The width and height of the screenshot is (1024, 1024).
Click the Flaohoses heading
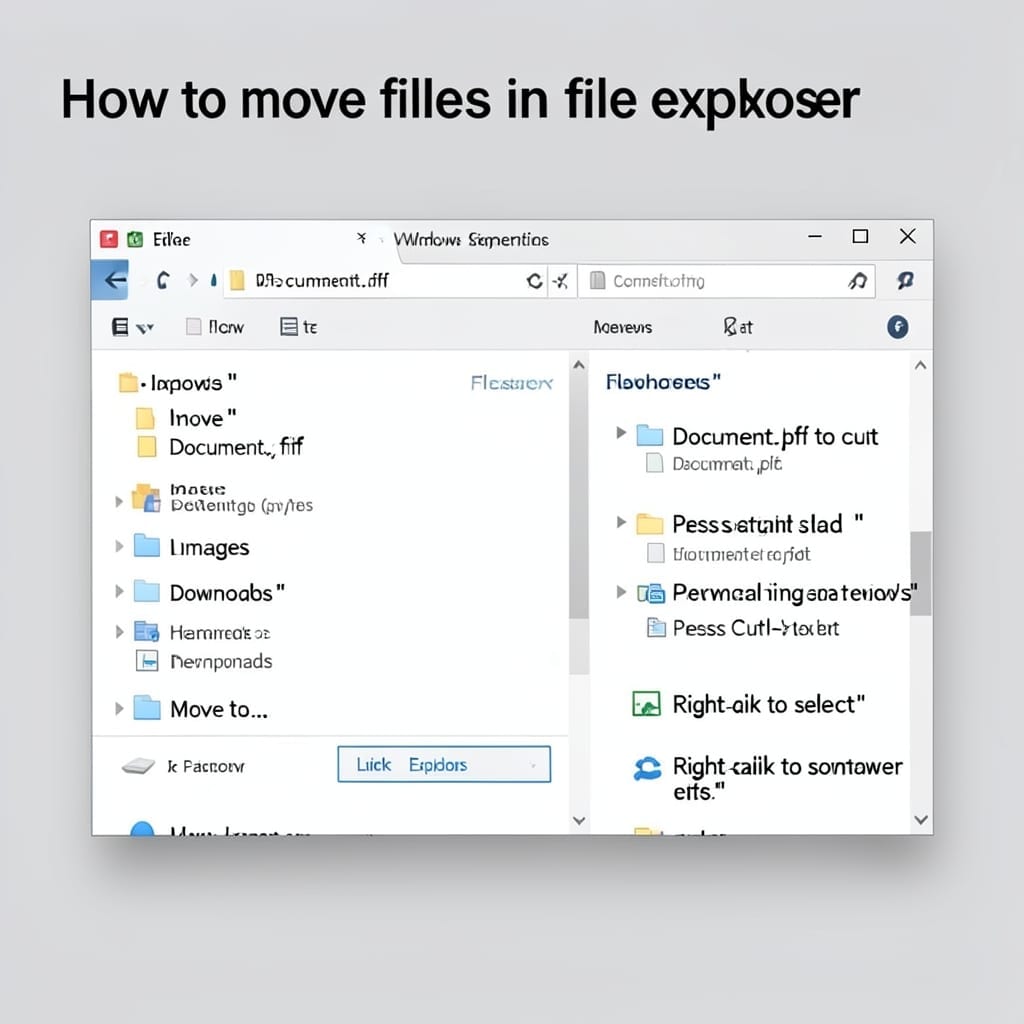tap(663, 381)
